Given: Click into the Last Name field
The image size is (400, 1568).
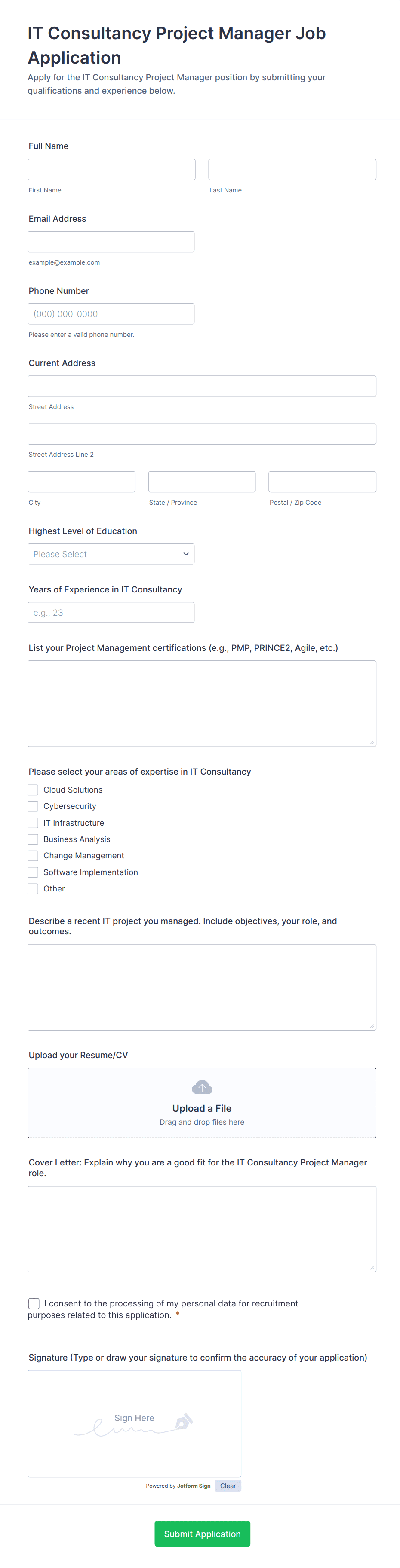Looking at the screenshot, I should click(x=292, y=169).
